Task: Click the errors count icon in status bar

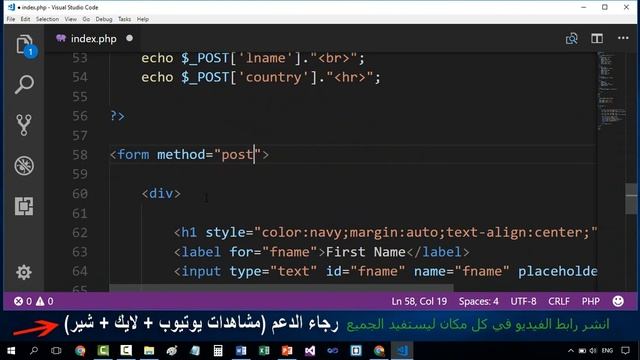Action: 18,301
